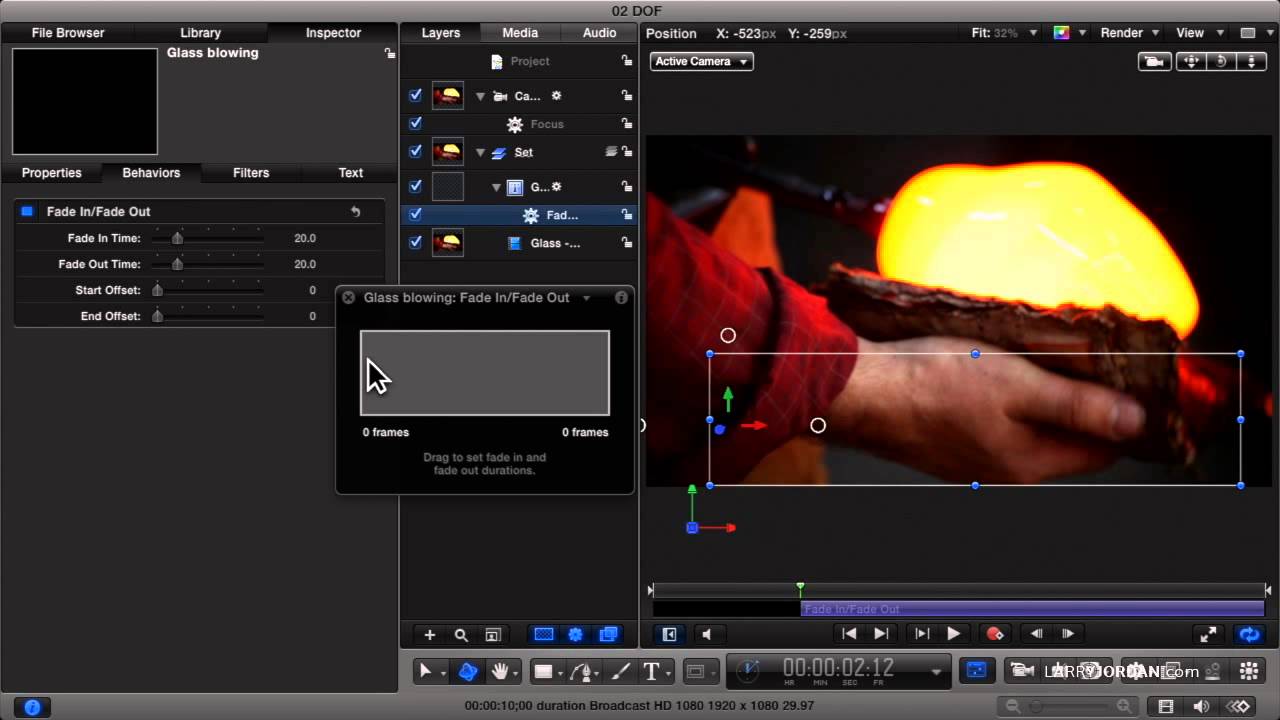Go to end of project button

(881, 634)
